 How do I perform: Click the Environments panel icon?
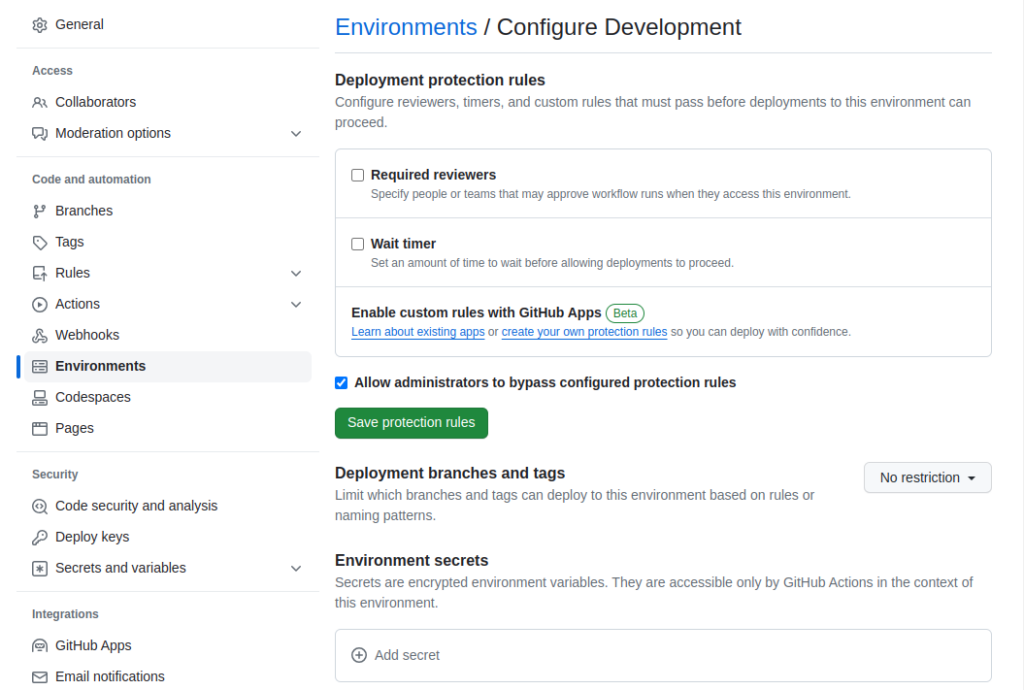pos(39,366)
